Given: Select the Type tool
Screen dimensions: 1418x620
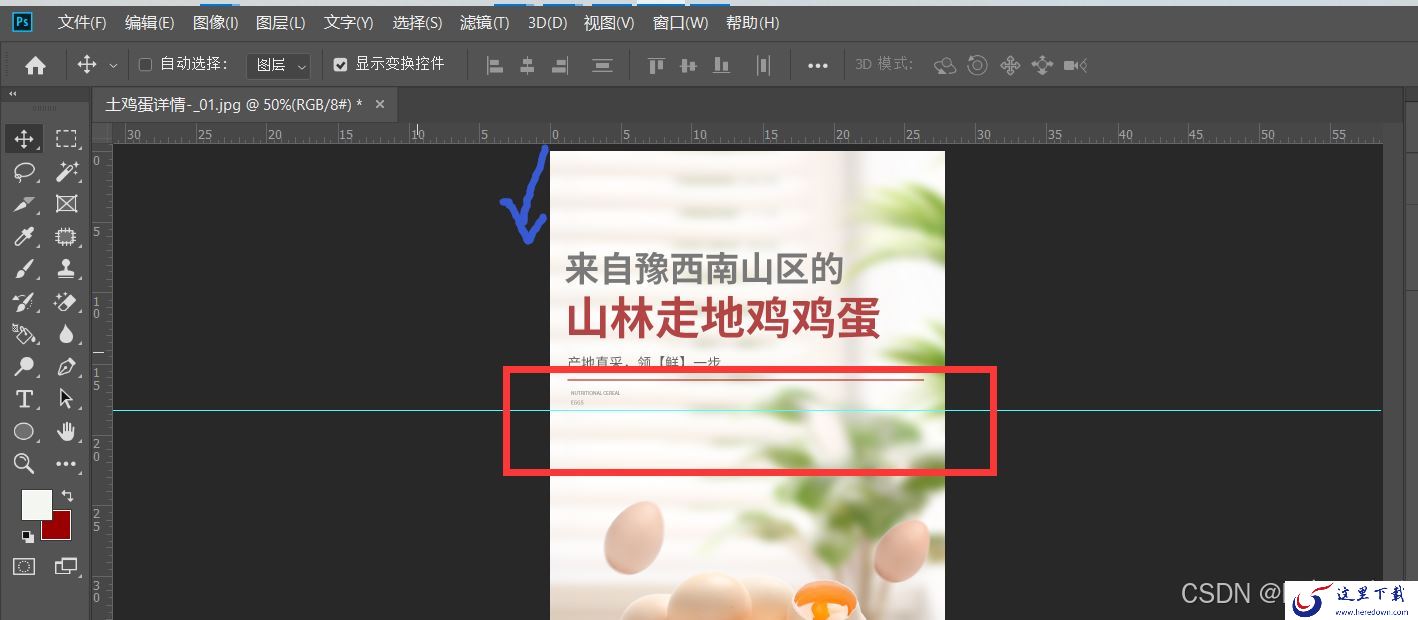Looking at the screenshot, I should (24, 399).
